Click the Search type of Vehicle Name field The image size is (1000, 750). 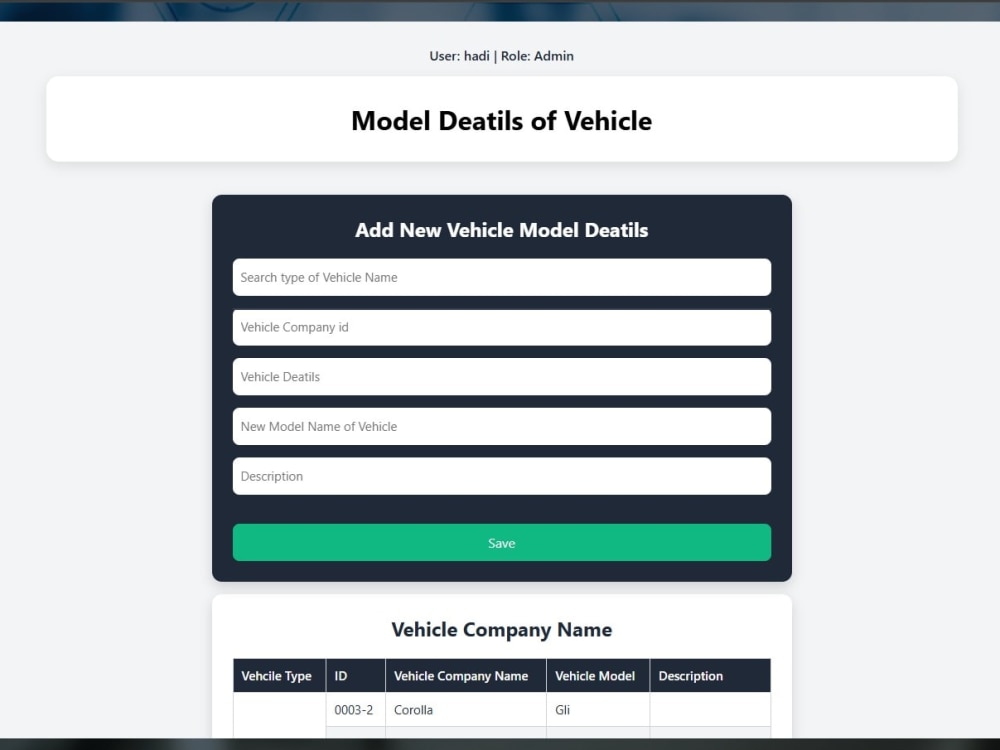[501, 277]
